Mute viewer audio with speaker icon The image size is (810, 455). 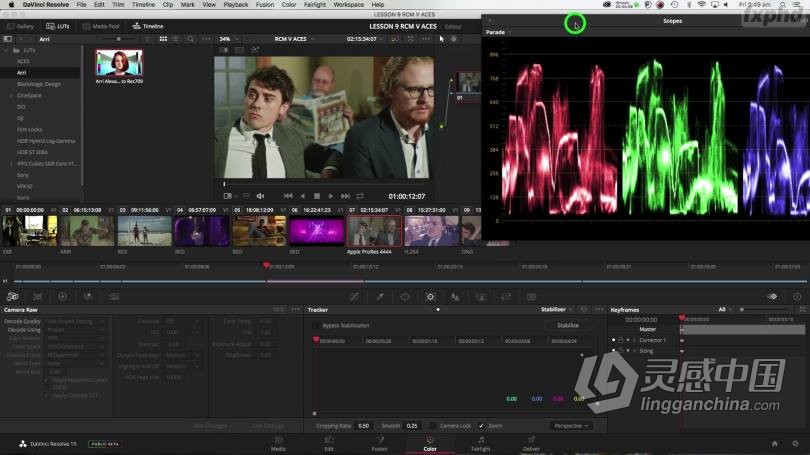[260, 196]
